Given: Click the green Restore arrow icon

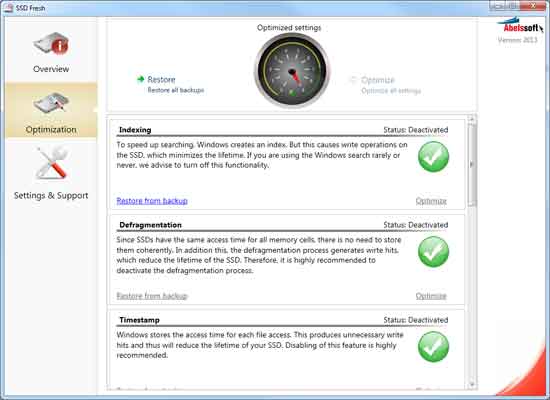Looking at the screenshot, I should (141, 79).
